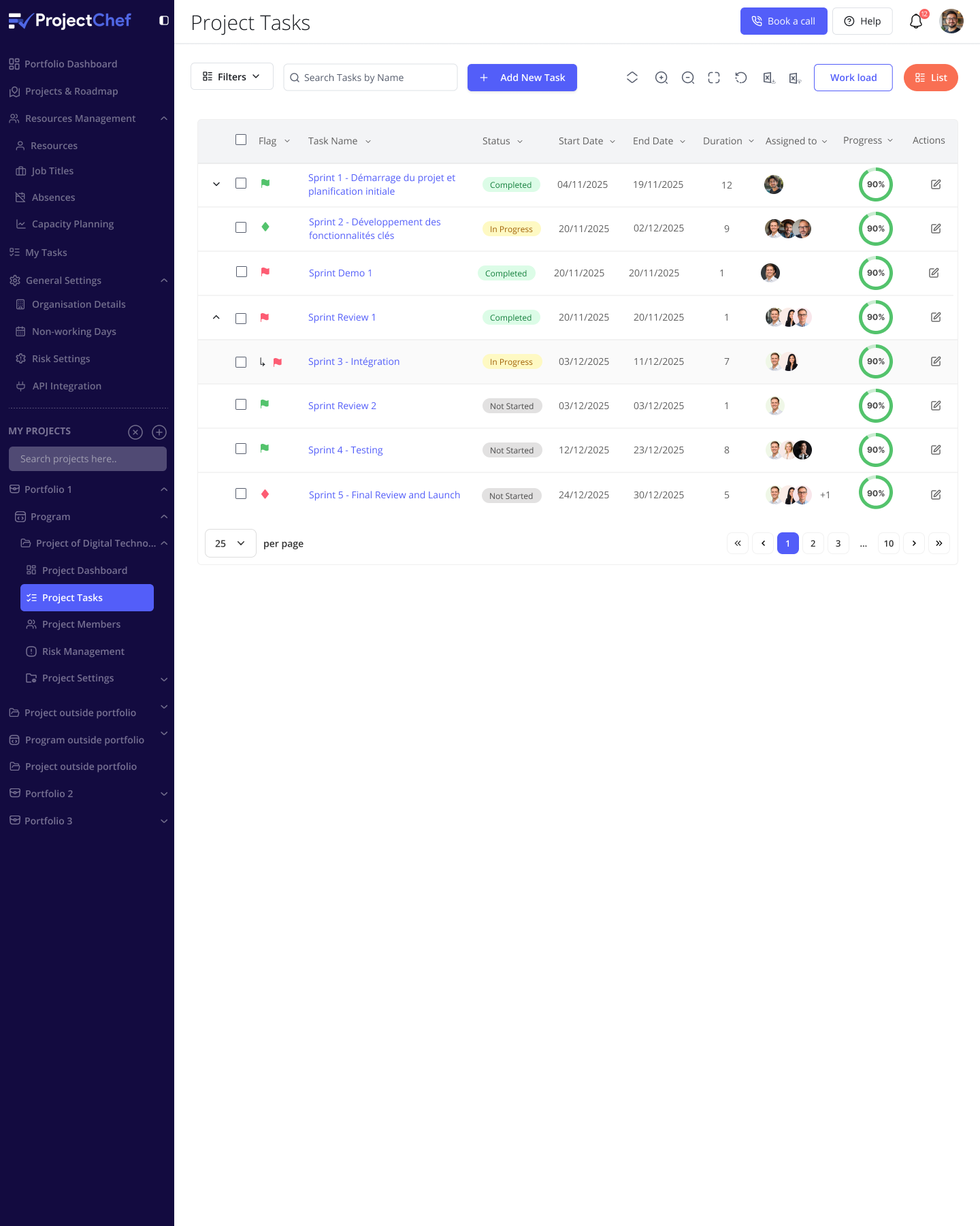Go to Capacity Planning in sidebar

click(x=73, y=224)
